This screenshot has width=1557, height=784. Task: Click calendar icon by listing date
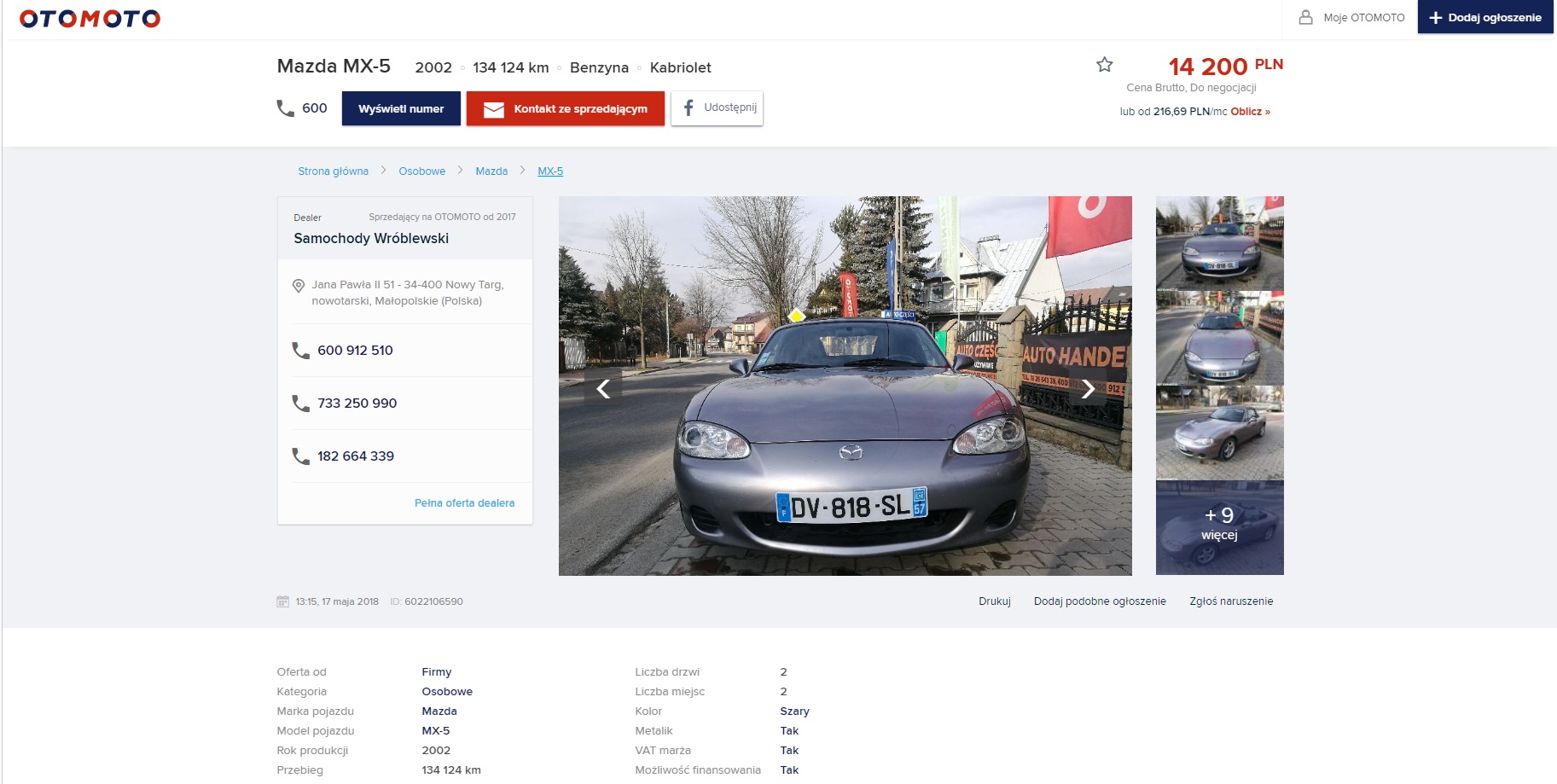tap(283, 601)
